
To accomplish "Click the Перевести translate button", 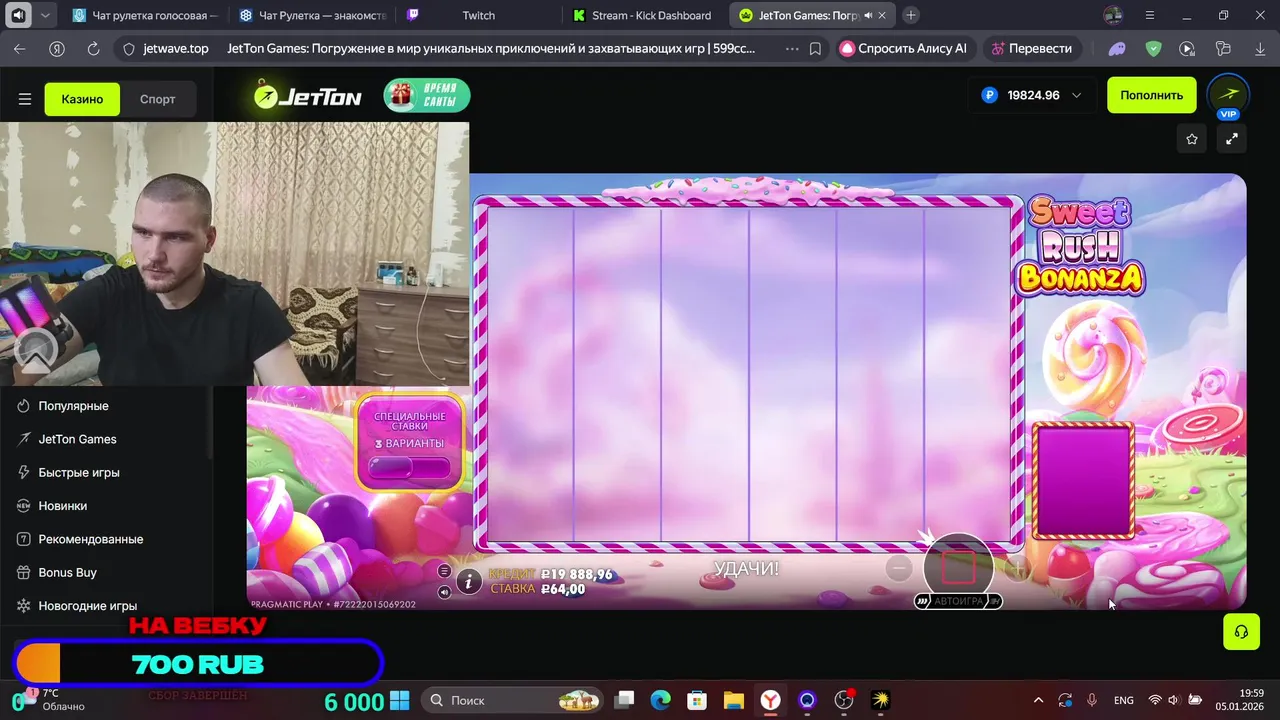I will click(1031, 48).
